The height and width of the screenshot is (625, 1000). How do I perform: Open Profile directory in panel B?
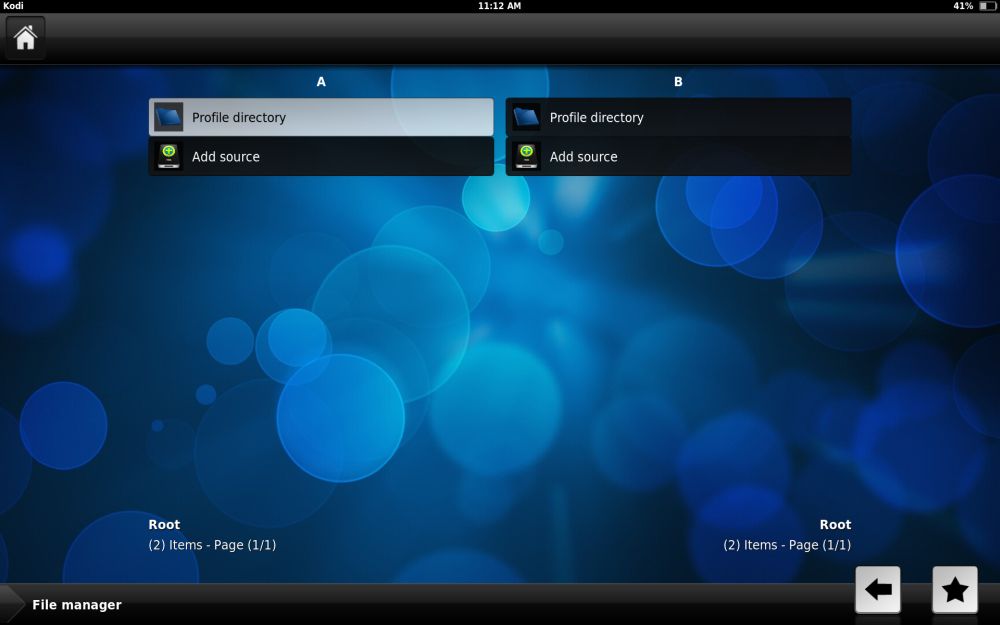[x=678, y=117]
